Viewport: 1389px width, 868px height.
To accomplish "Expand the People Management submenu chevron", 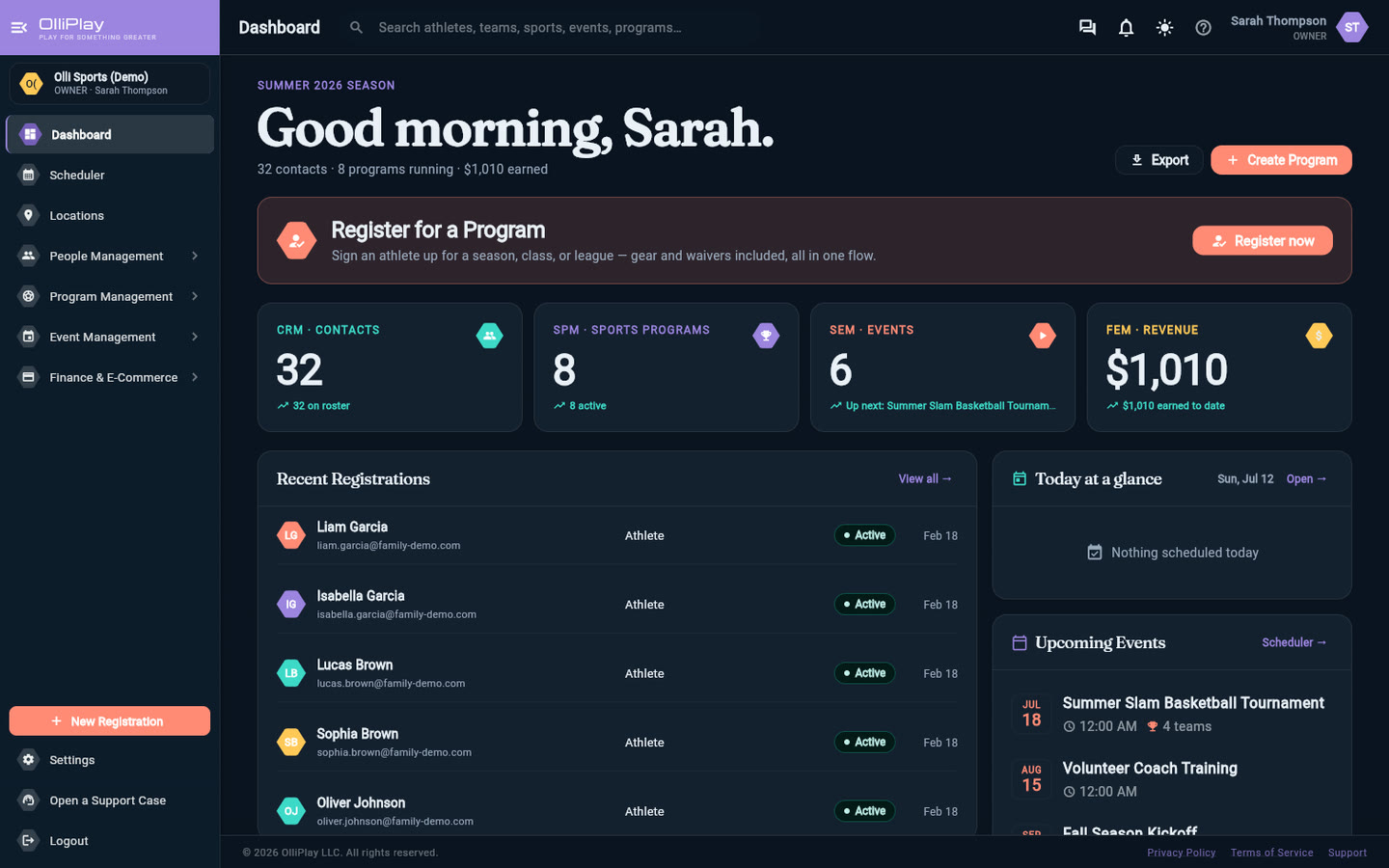I will (195, 256).
